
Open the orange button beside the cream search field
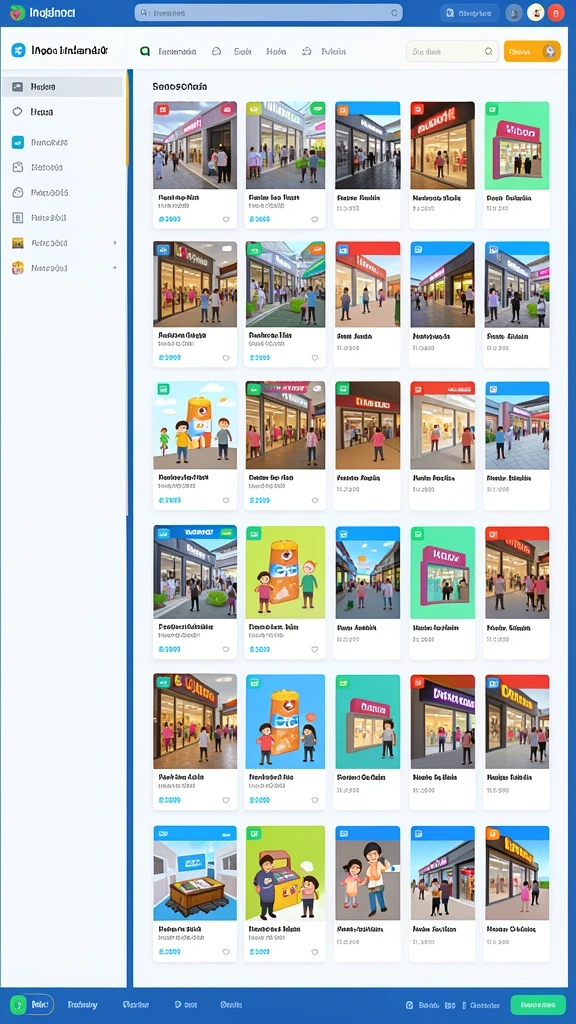[532, 51]
